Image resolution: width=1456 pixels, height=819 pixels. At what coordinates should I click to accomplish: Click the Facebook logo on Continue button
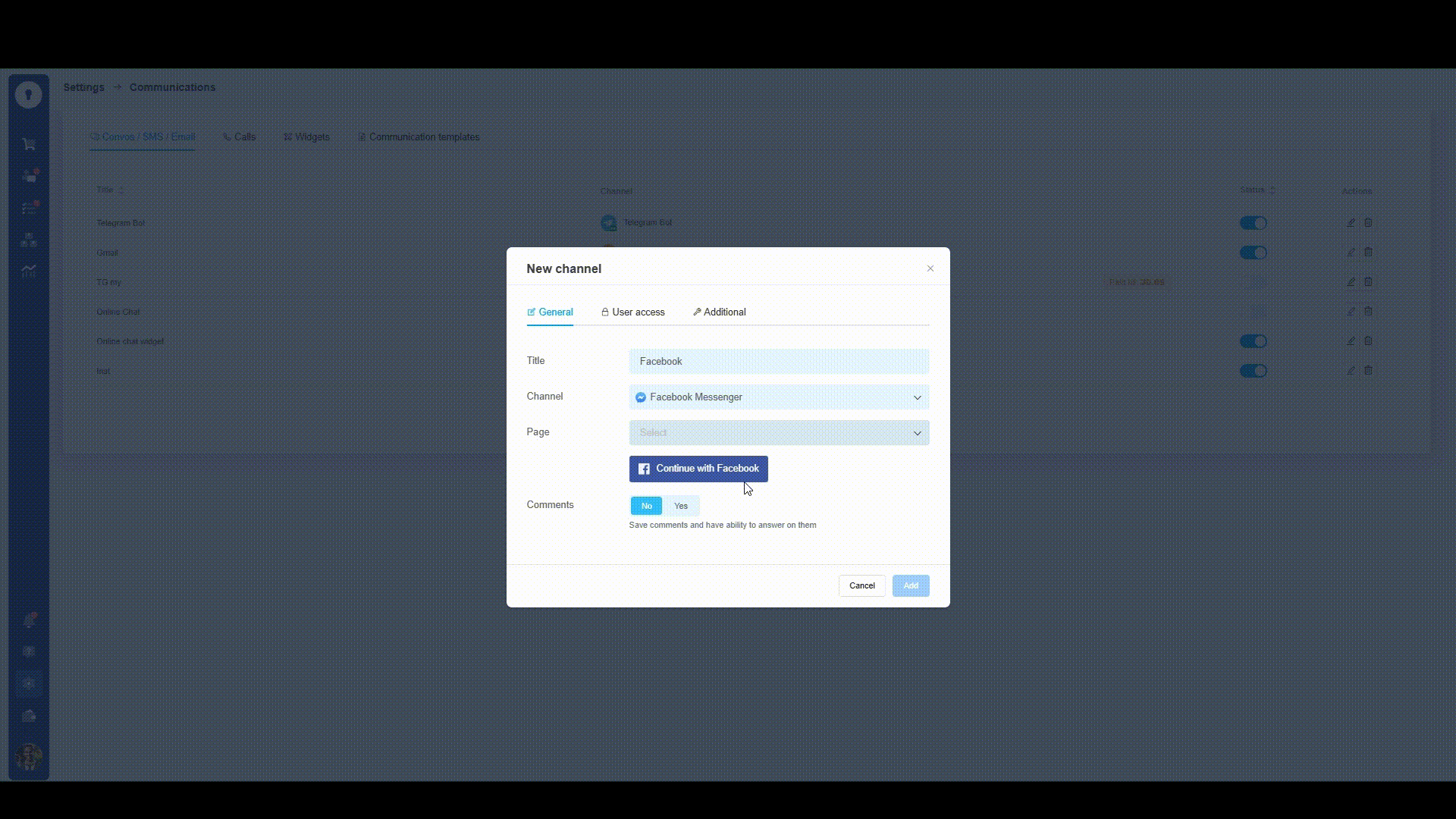click(x=644, y=469)
